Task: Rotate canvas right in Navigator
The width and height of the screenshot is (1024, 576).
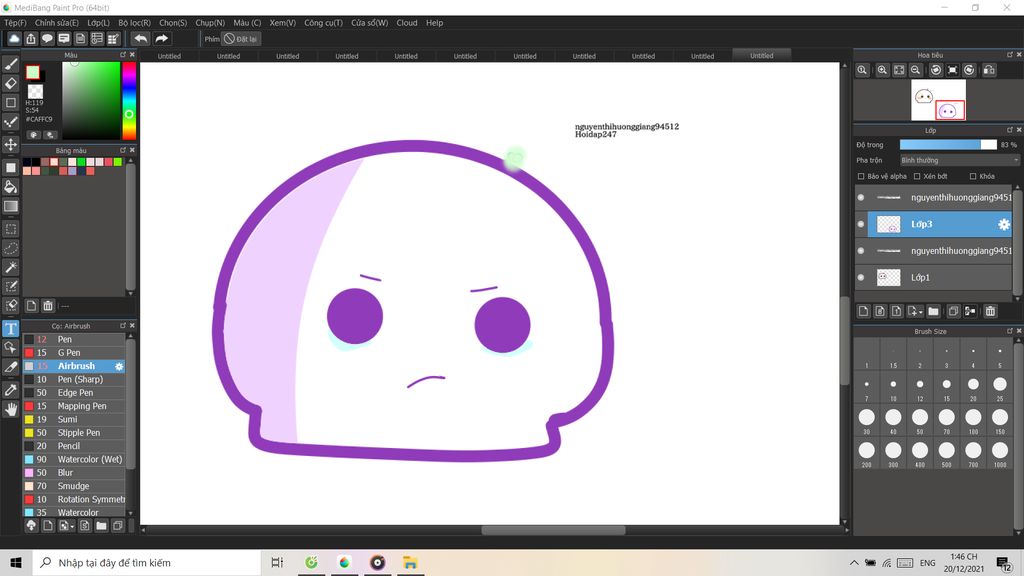Action: (969, 70)
